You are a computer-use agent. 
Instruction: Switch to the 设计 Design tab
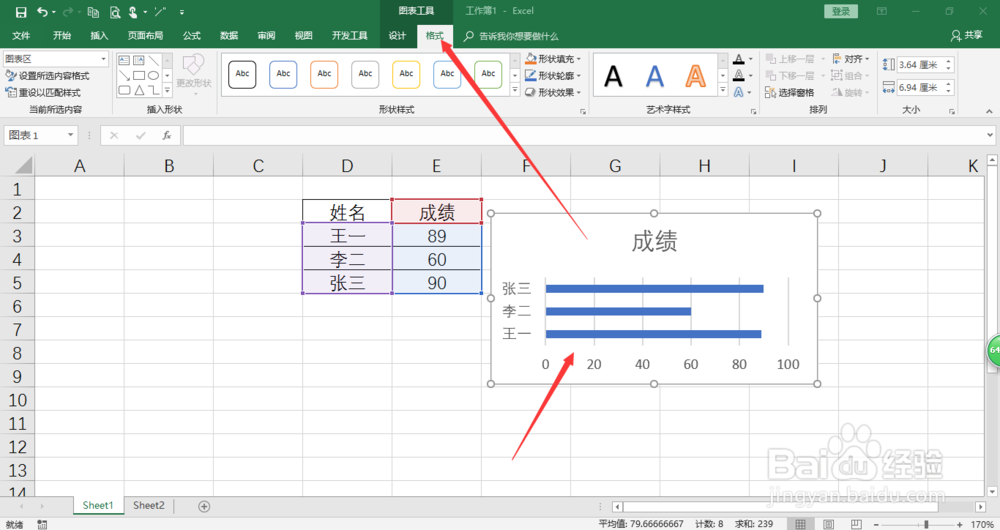click(x=397, y=36)
